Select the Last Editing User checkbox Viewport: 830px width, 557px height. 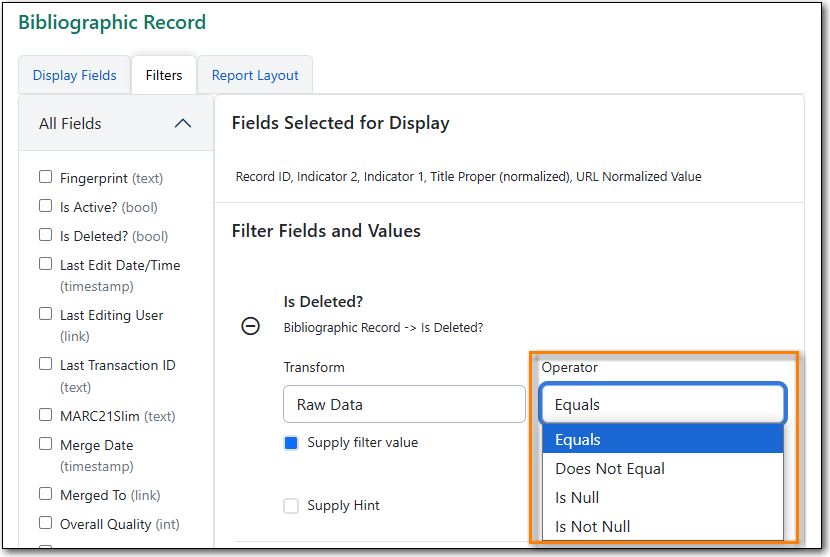(x=46, y=314)
